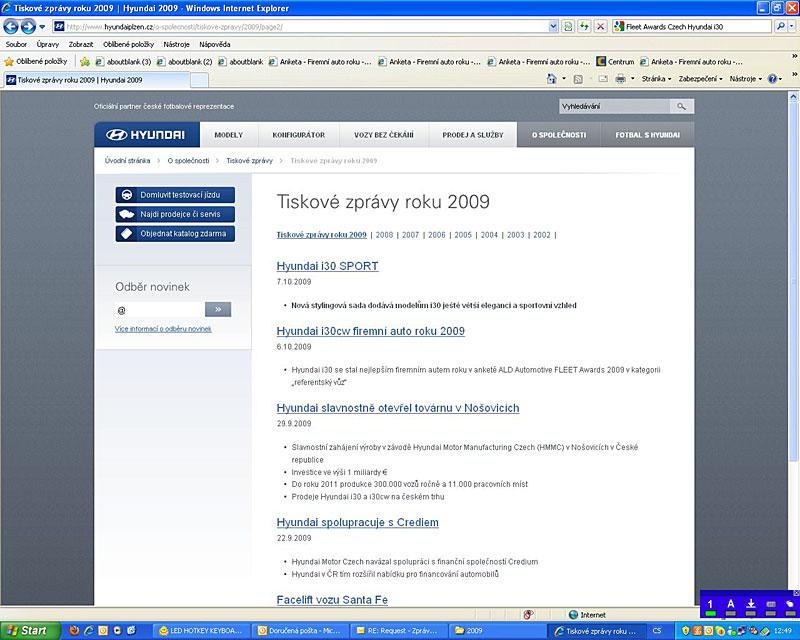800x640 pixels.
Task: Click the Hyundai logo
Action: point(147,135)
